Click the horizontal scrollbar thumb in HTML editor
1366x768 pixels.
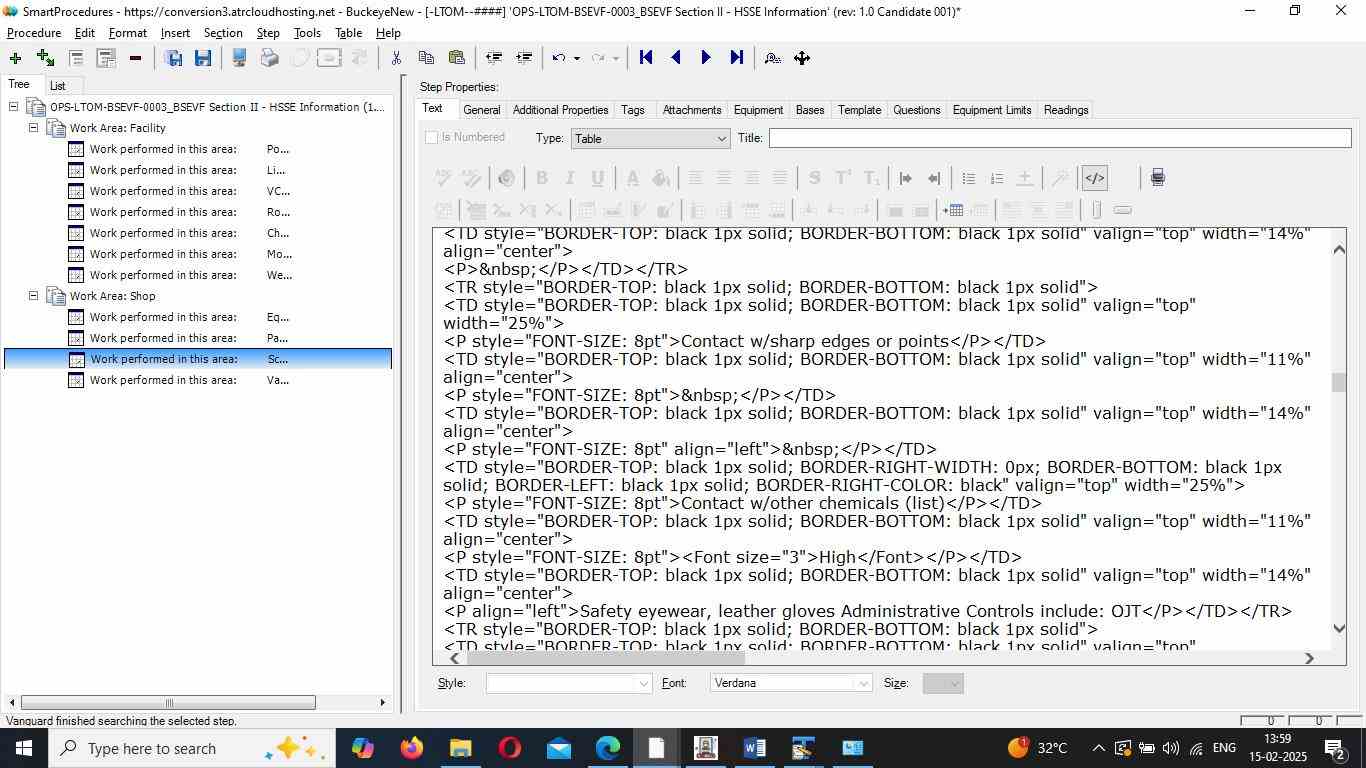(x=606, y=658)
